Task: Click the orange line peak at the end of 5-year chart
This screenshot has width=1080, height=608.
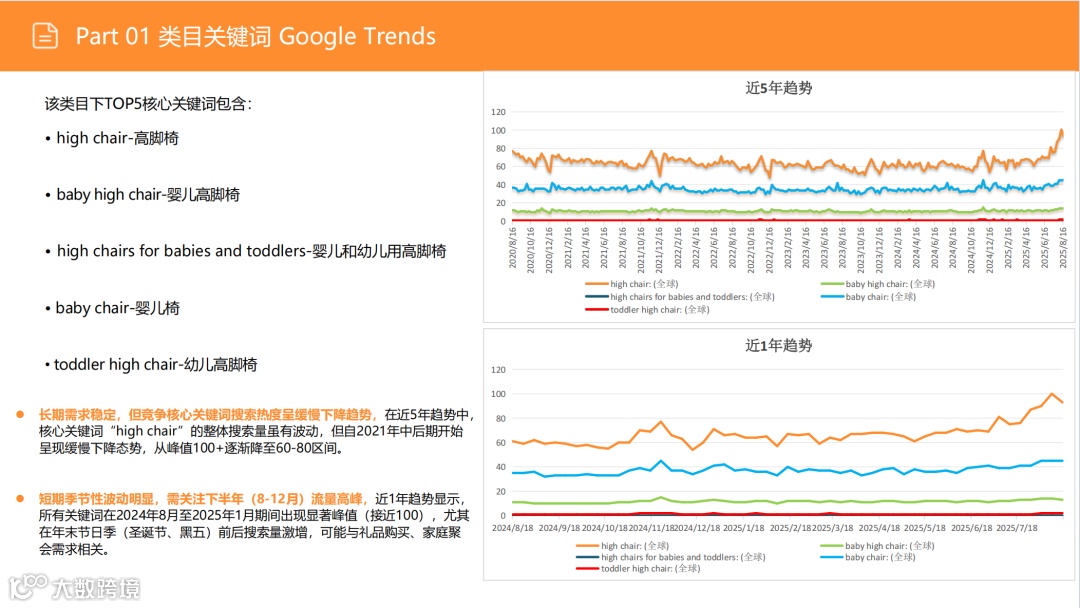Action: (x=1061, y=130)
